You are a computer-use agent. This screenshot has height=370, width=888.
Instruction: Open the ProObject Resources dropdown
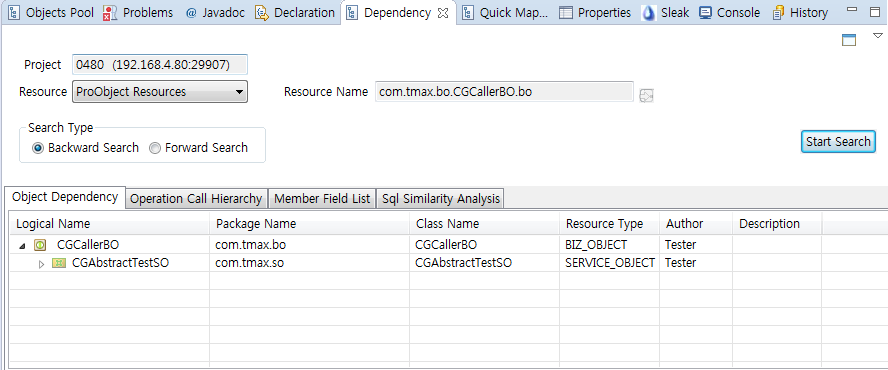tap(160, 91)
